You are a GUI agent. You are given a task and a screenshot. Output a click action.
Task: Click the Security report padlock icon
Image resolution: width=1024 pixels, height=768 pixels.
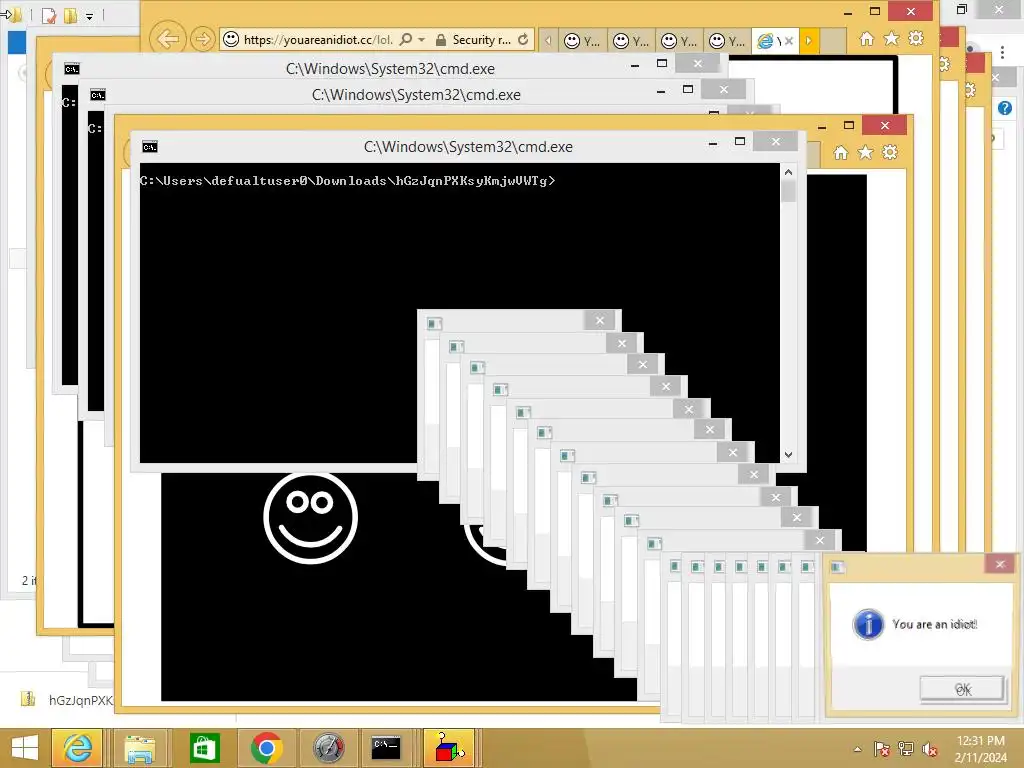[x=441, y=40]
